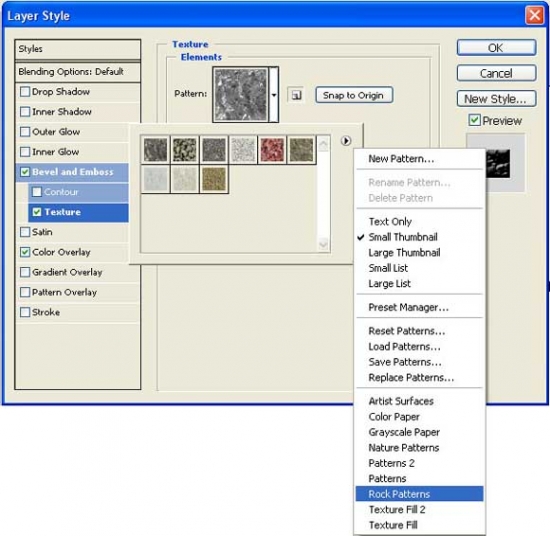The height and width of the screenshot is (536, 550).
Task: Click the Snap to Origin button
Action: (354, 95)
